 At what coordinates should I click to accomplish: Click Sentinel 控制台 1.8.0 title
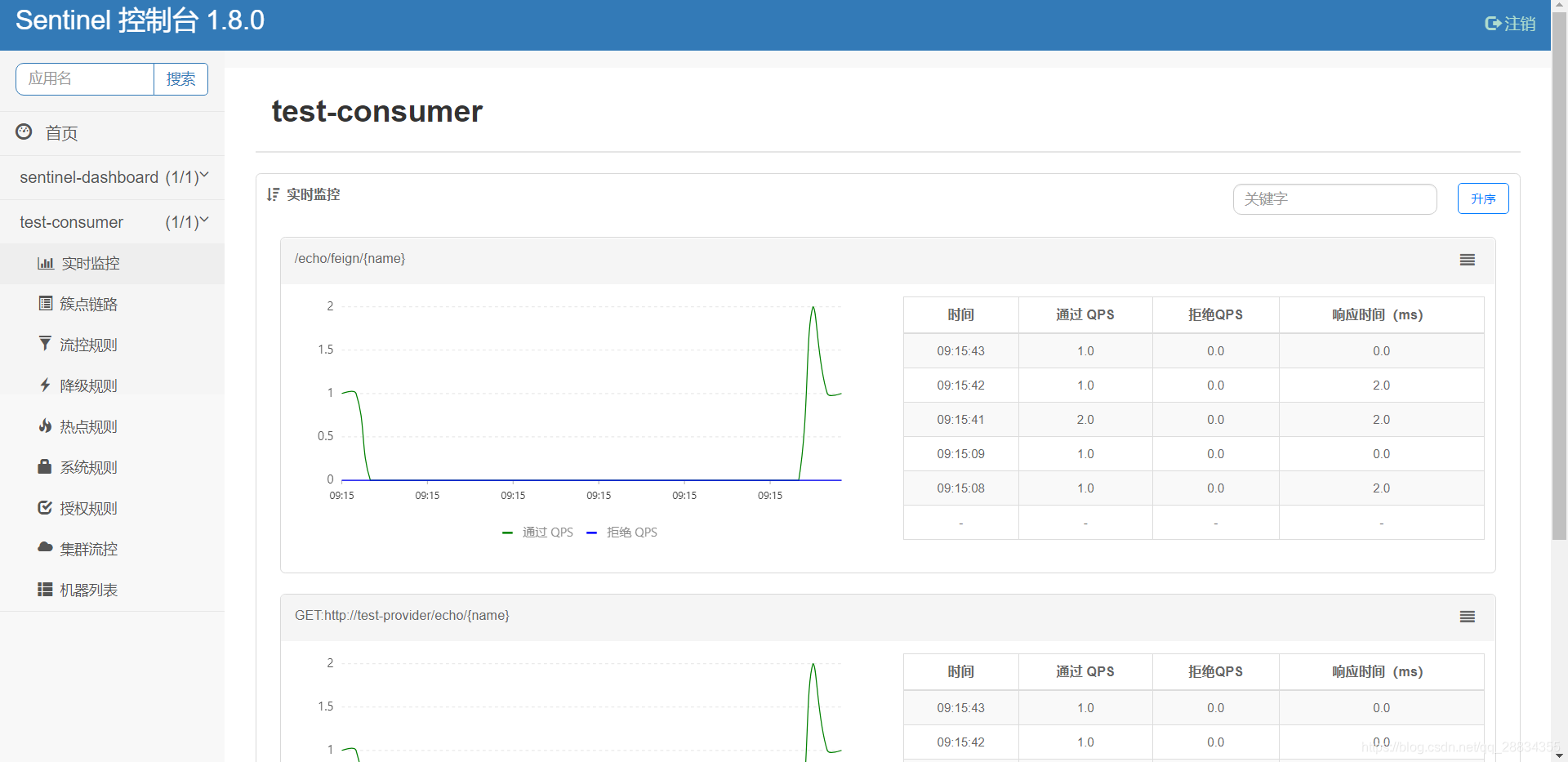click(140, 20)
